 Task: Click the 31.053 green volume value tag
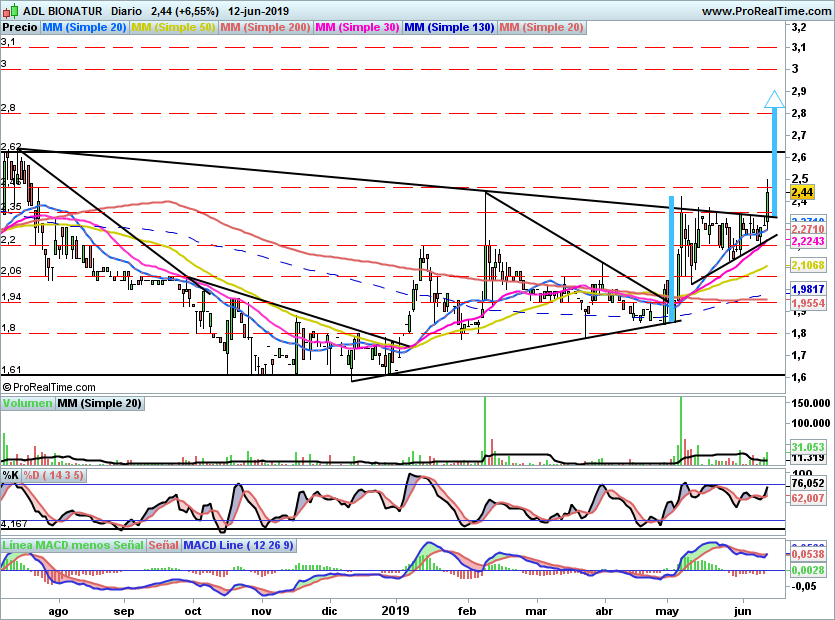point(806,446)
